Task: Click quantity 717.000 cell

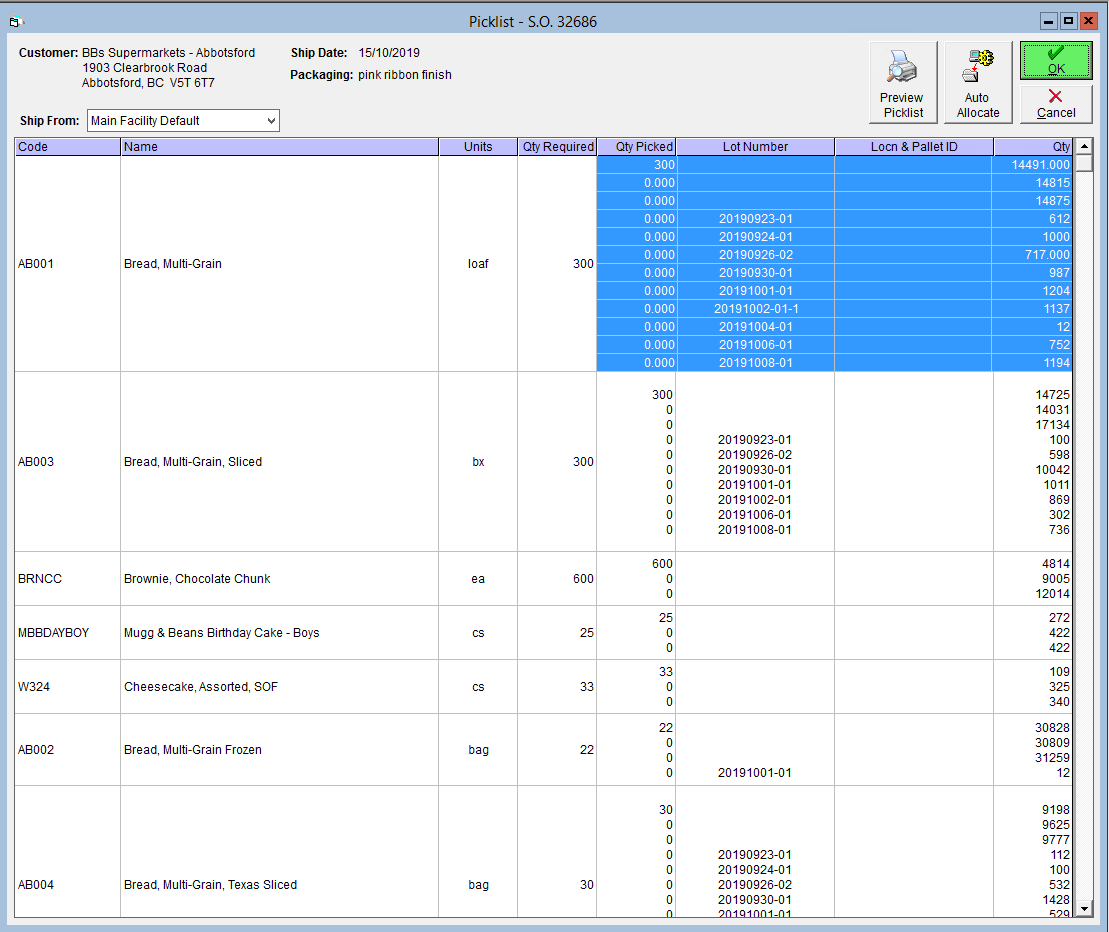Action: click(x=1033, y=255)
